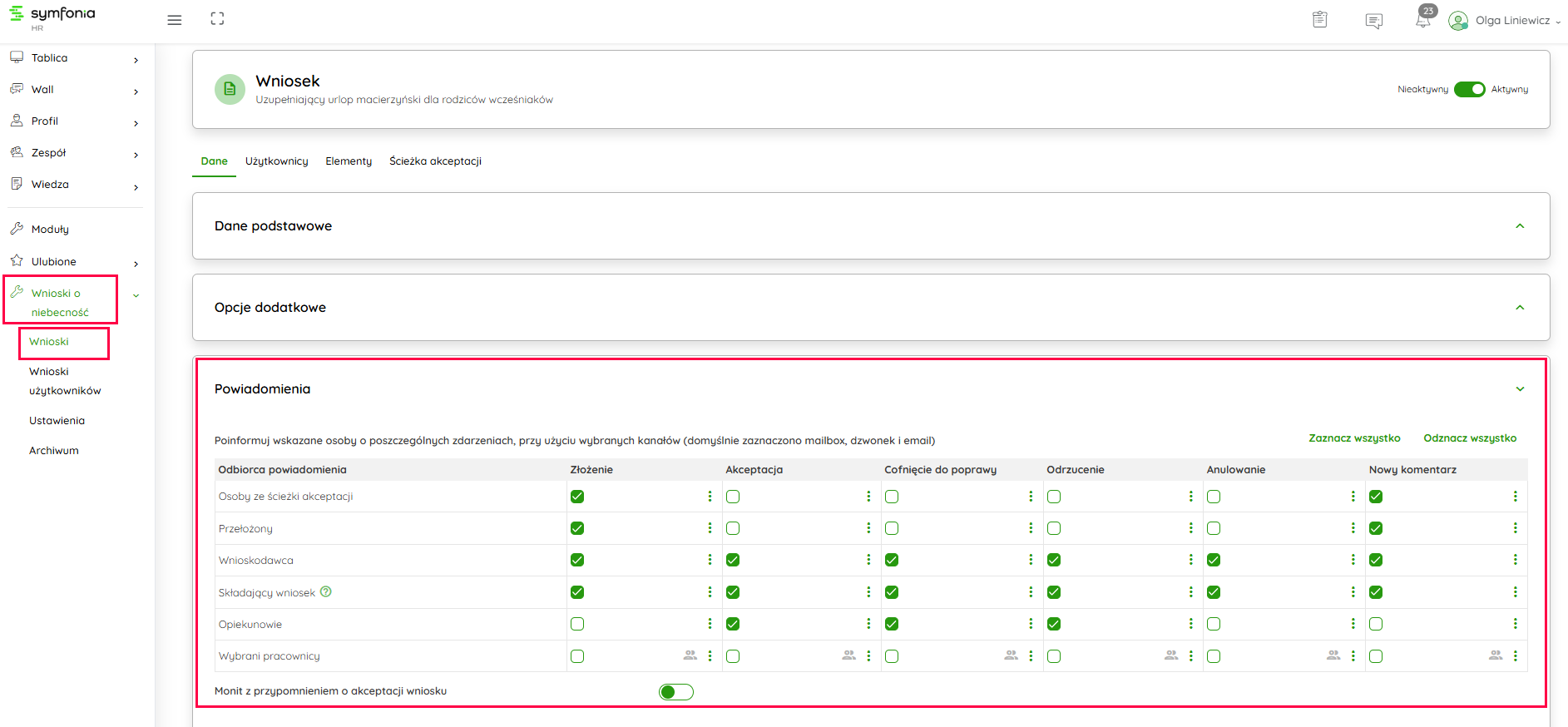Image resolution: width=1568 pixels, height=727 pixels.
Task: Collapse the Dane podstawowe section
Action: (1520, 226)
